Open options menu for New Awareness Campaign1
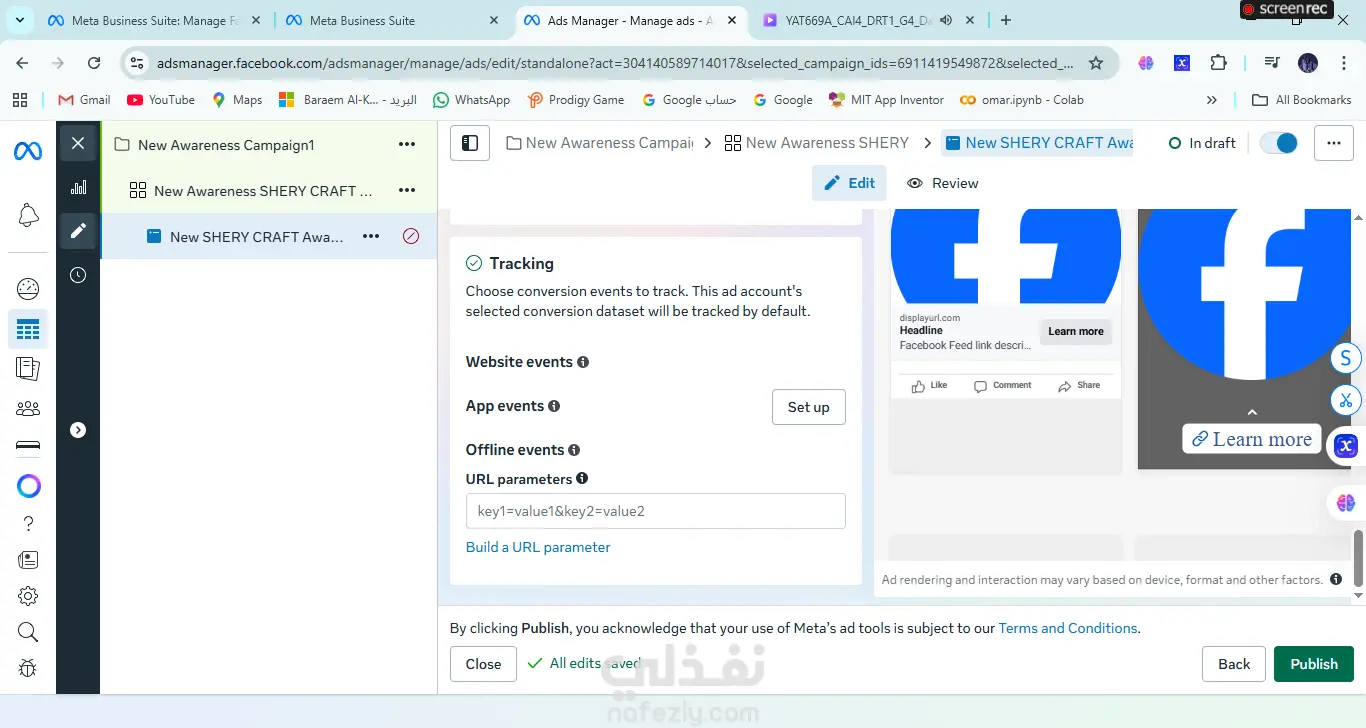The width and height of the screenshot is (1366, 728). [407, 145]
